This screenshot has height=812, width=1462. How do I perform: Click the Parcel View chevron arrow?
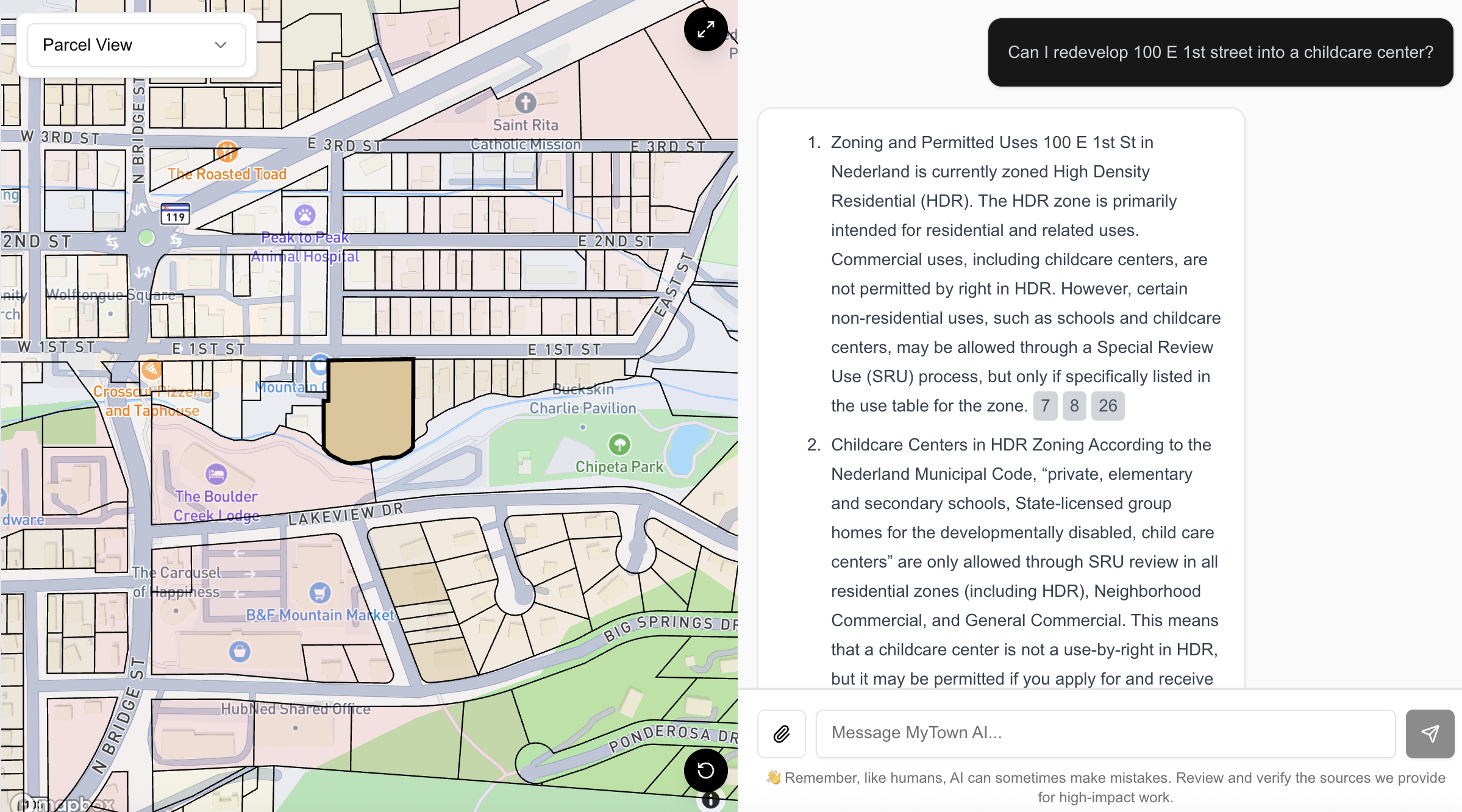click(x=221, y=45)
